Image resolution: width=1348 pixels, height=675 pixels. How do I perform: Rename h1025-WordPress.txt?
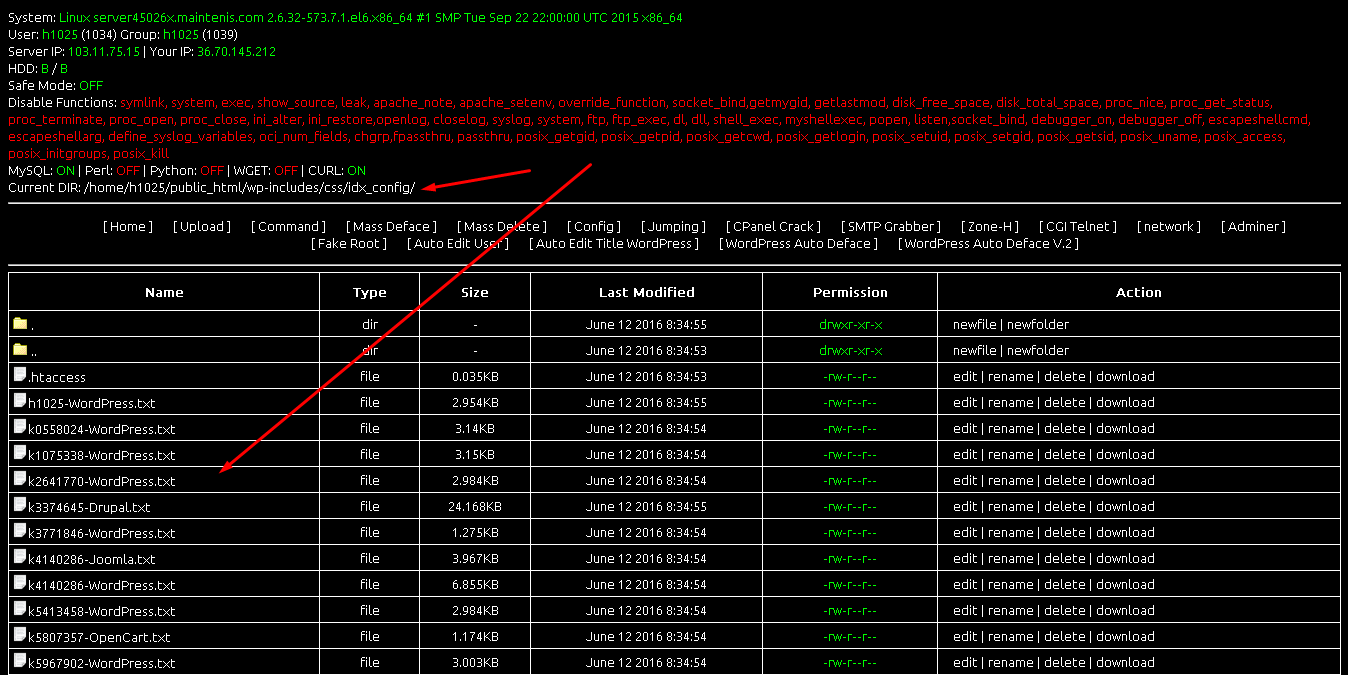[1010, 402]
